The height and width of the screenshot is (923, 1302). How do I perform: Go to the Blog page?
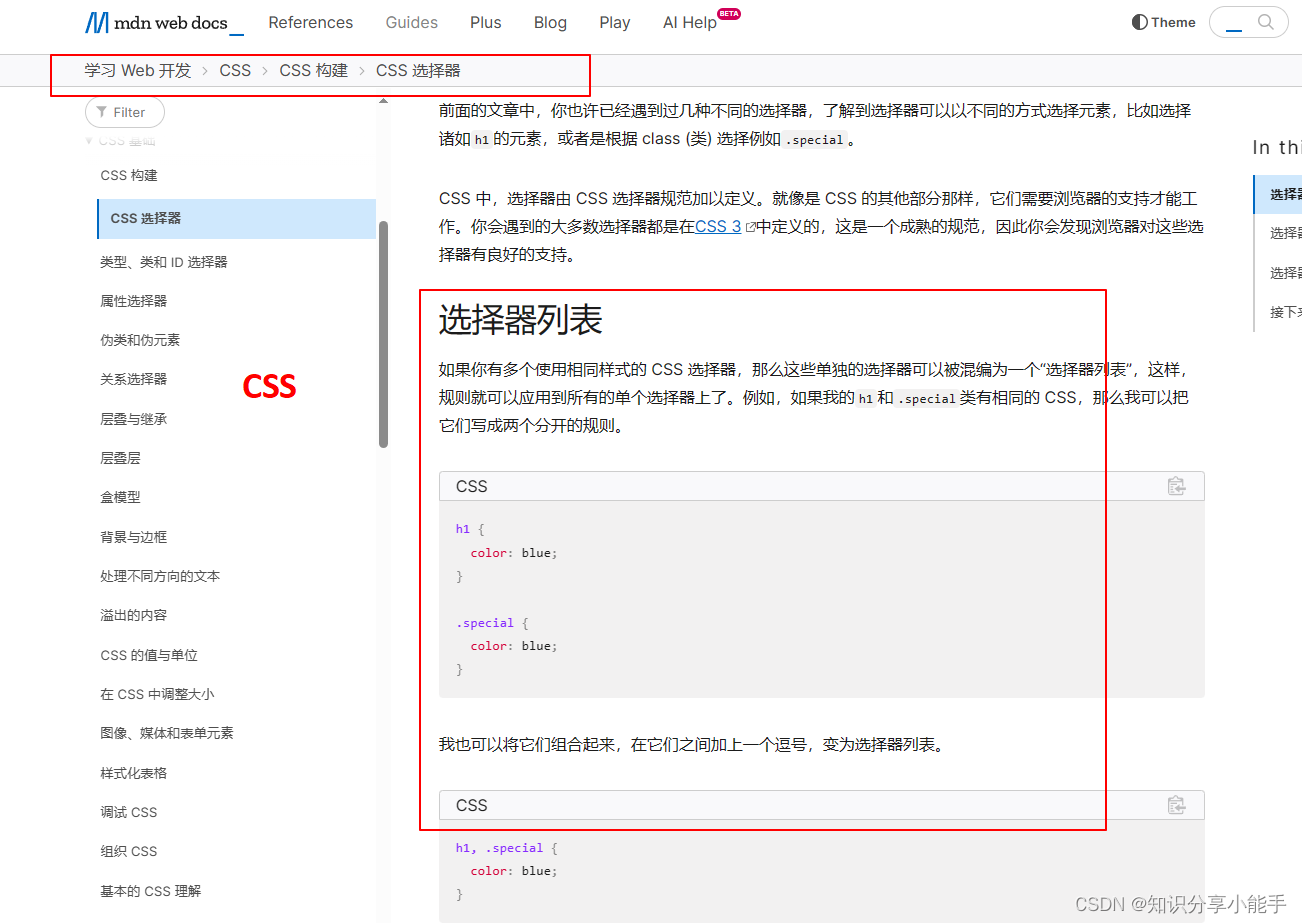click(550, 22)
